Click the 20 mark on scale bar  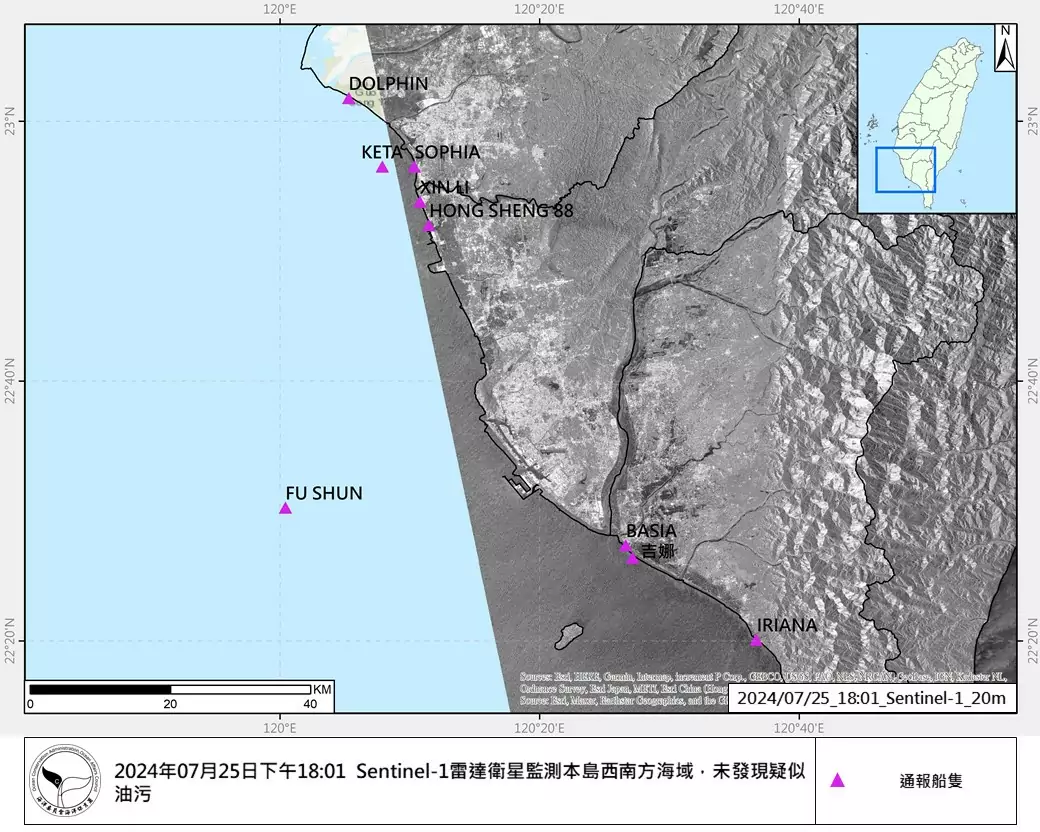(170, 704)
